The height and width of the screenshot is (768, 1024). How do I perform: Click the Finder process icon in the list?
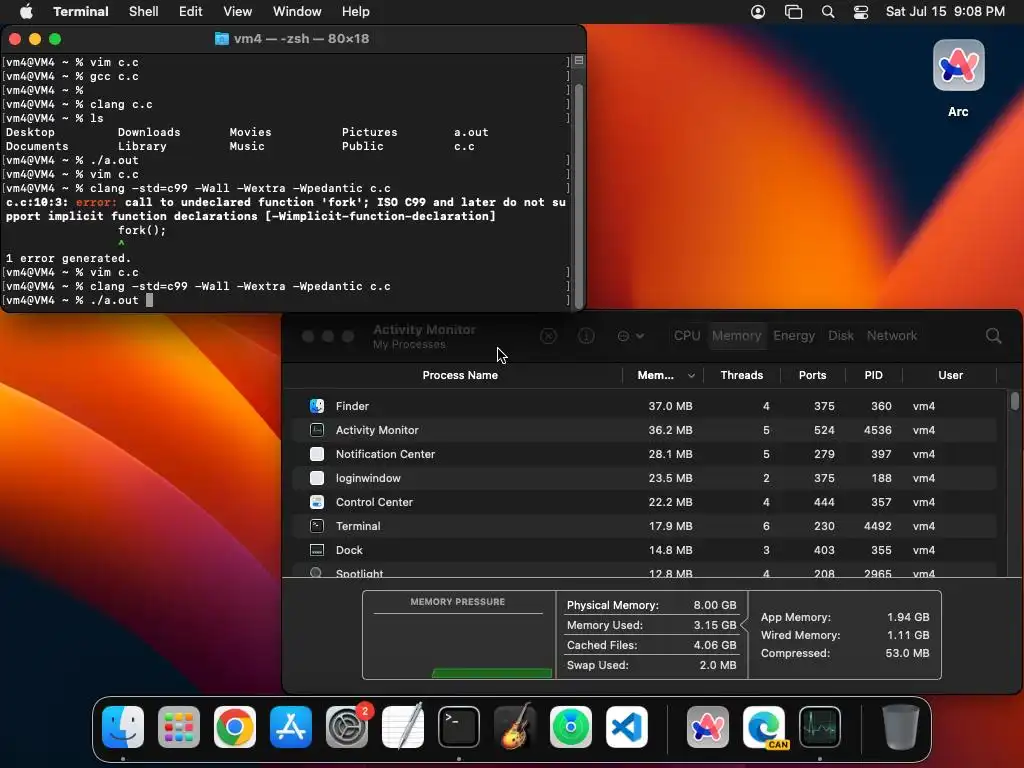pos(317,406)
